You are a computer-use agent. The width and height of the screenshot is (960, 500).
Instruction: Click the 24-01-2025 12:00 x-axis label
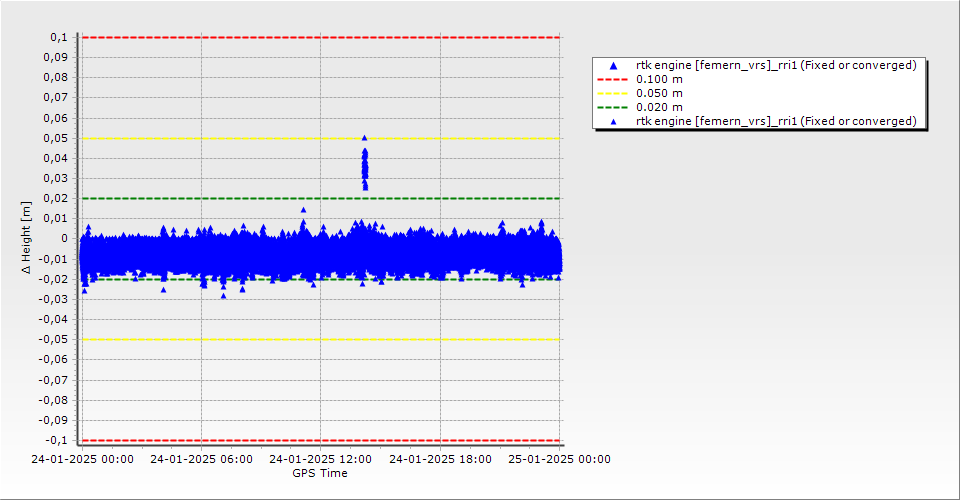click(x=320, y=460)
